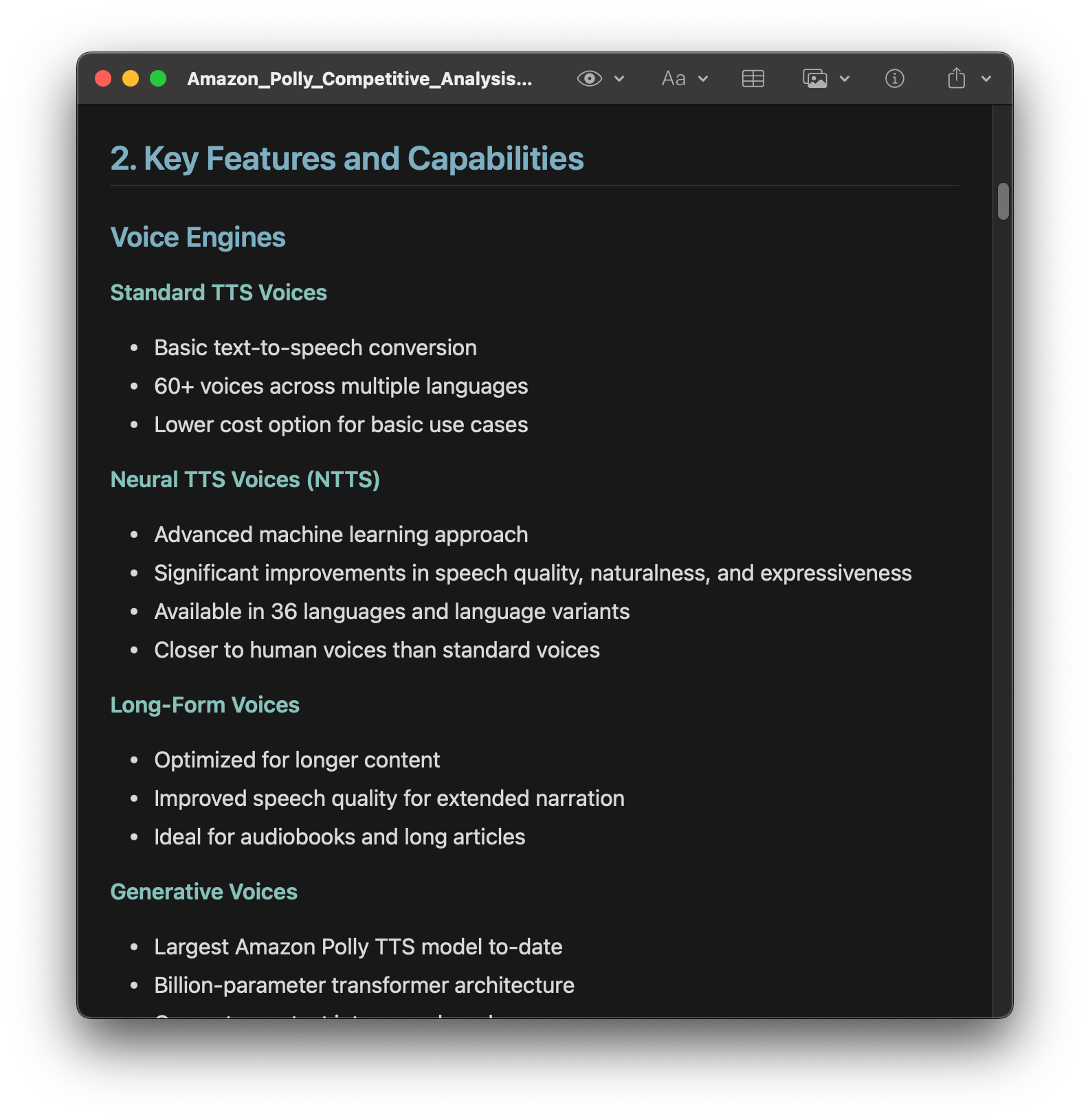Image resolution: width=1090 pixels, height=1120 pixels.
Task: Share the document using the share icon
Action: click(955, 78)
